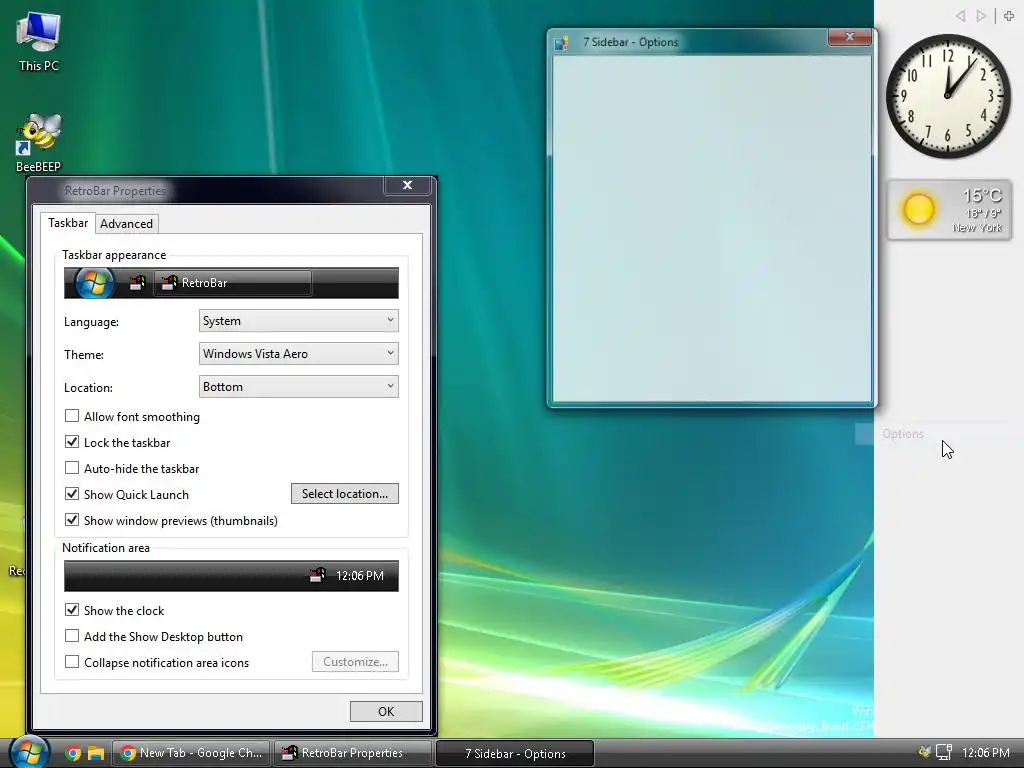The height and width of the screenshot is (768, 1024).
Task: Click the analog clock gadget
Action: [x=948, y=96]
